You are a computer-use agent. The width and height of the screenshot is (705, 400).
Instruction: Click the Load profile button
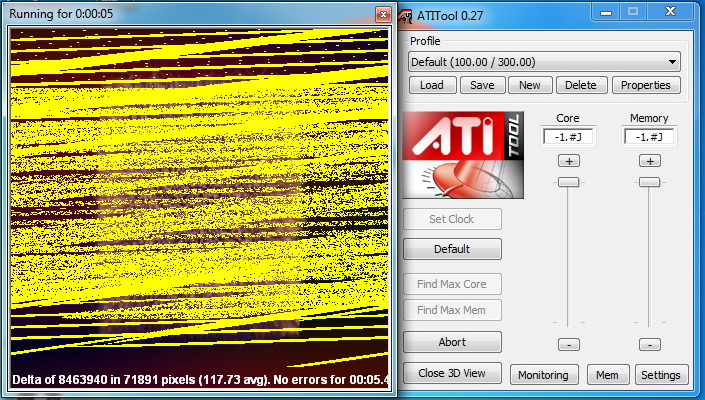click(432, 85)
